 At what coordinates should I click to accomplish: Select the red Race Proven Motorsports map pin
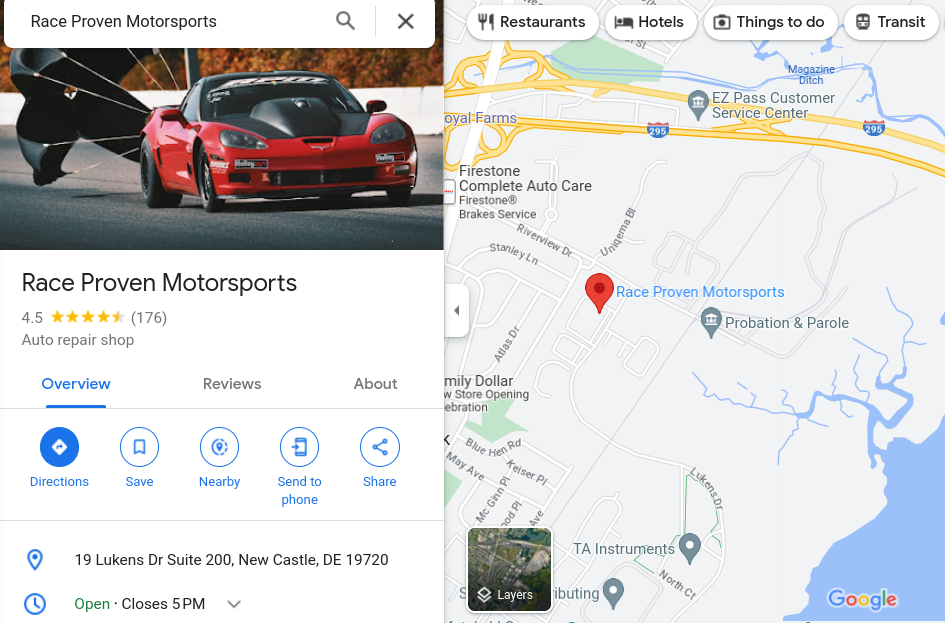pyautogui.click(x=599, y=292)
